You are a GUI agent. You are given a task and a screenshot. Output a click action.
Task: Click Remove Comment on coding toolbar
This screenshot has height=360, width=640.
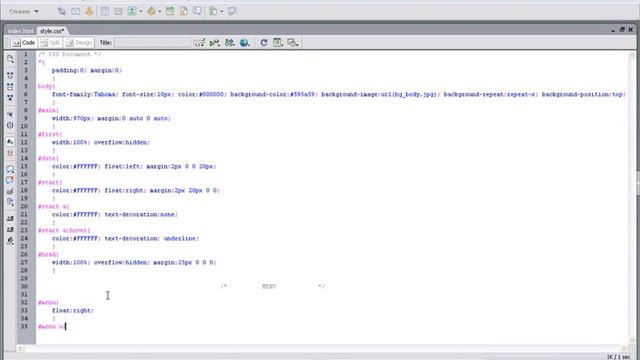(10, 180)
